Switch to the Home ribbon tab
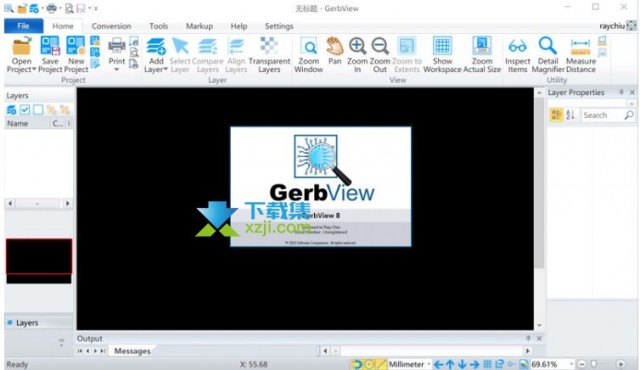 coord(62,26)
